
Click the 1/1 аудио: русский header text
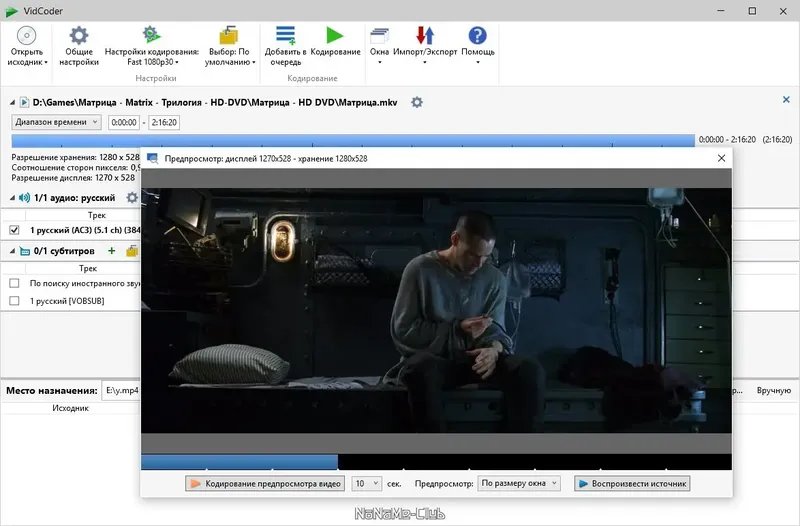point(74,198)
